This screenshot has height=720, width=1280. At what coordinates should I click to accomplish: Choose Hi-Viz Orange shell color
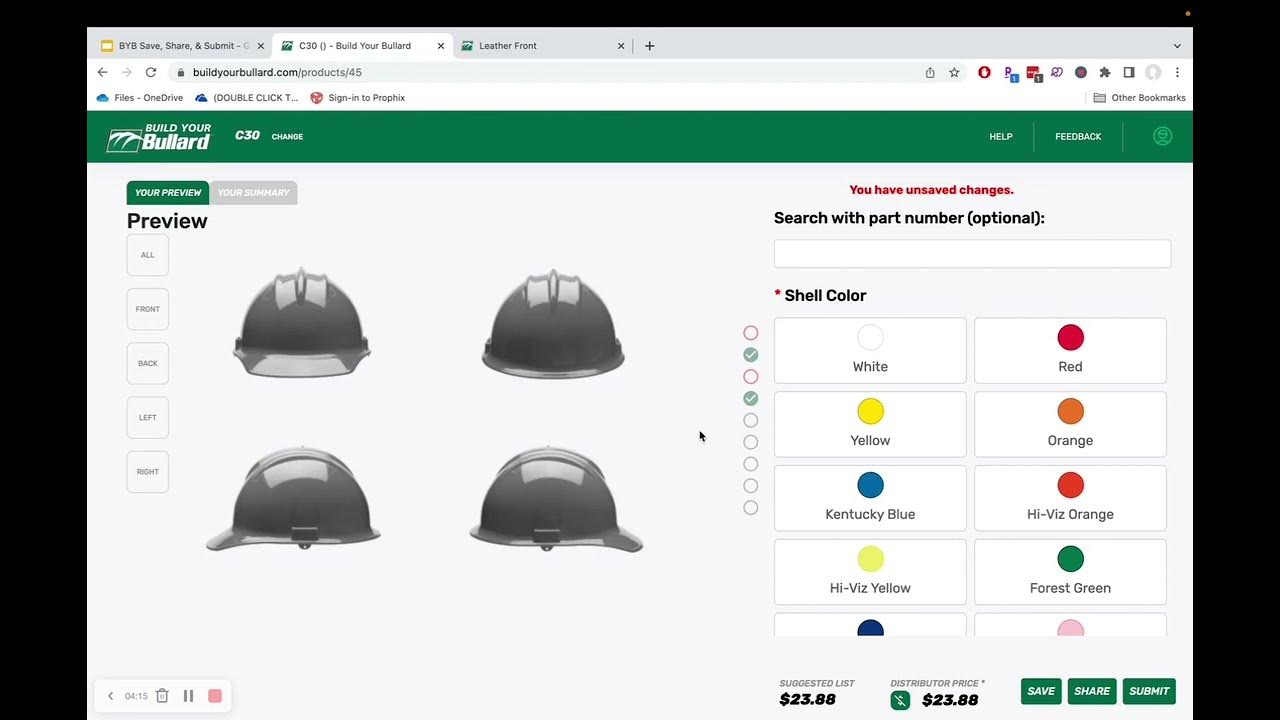coord(1070,499)
